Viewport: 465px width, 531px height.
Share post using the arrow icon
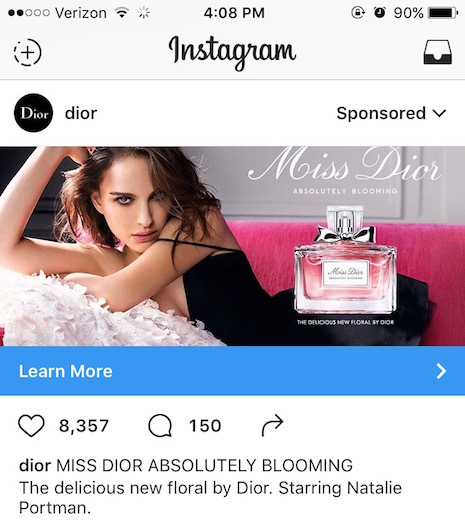coord(273,425)
